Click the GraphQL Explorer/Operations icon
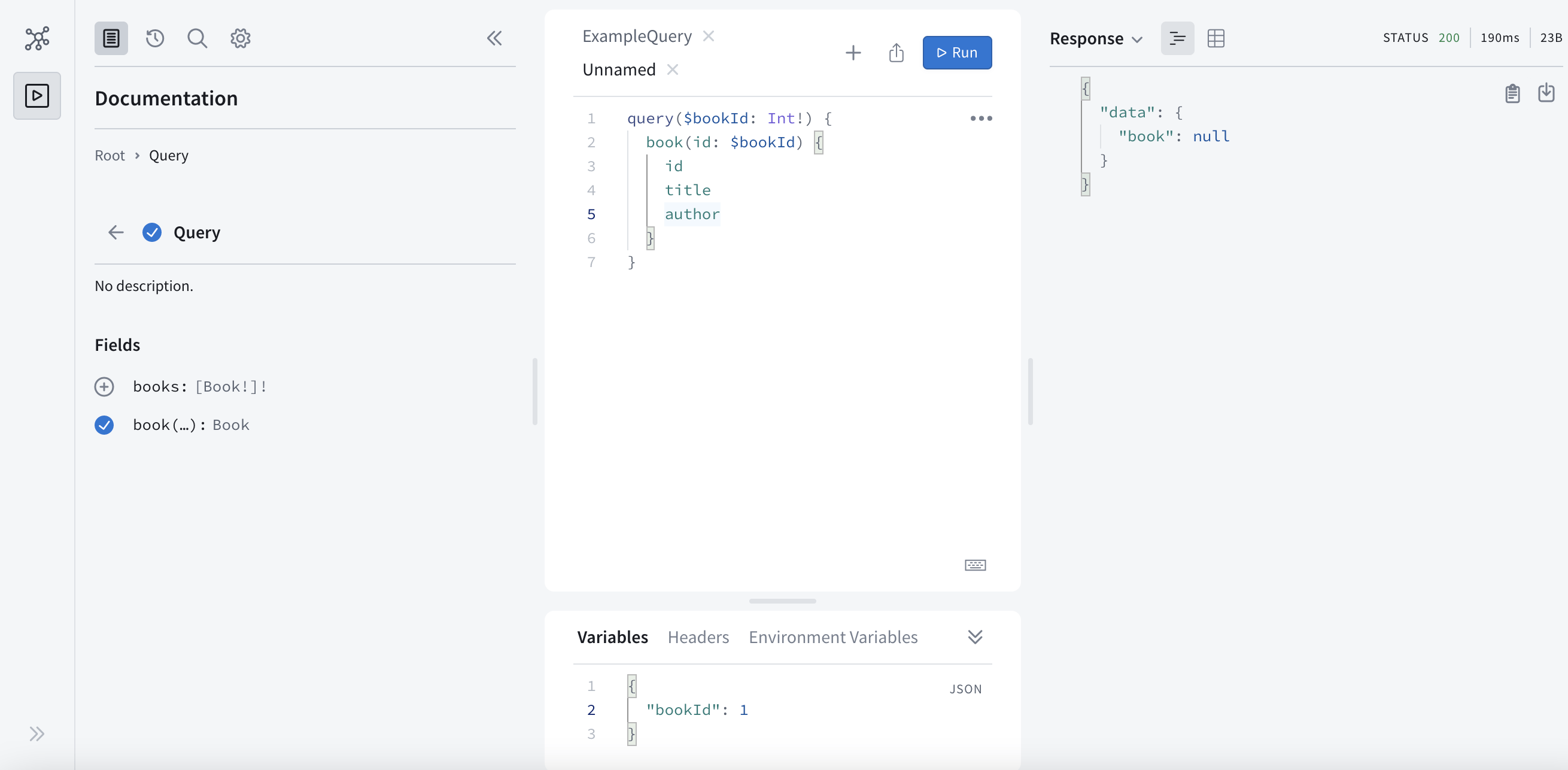Viewport: 1568px width, 770px height. 37,95
